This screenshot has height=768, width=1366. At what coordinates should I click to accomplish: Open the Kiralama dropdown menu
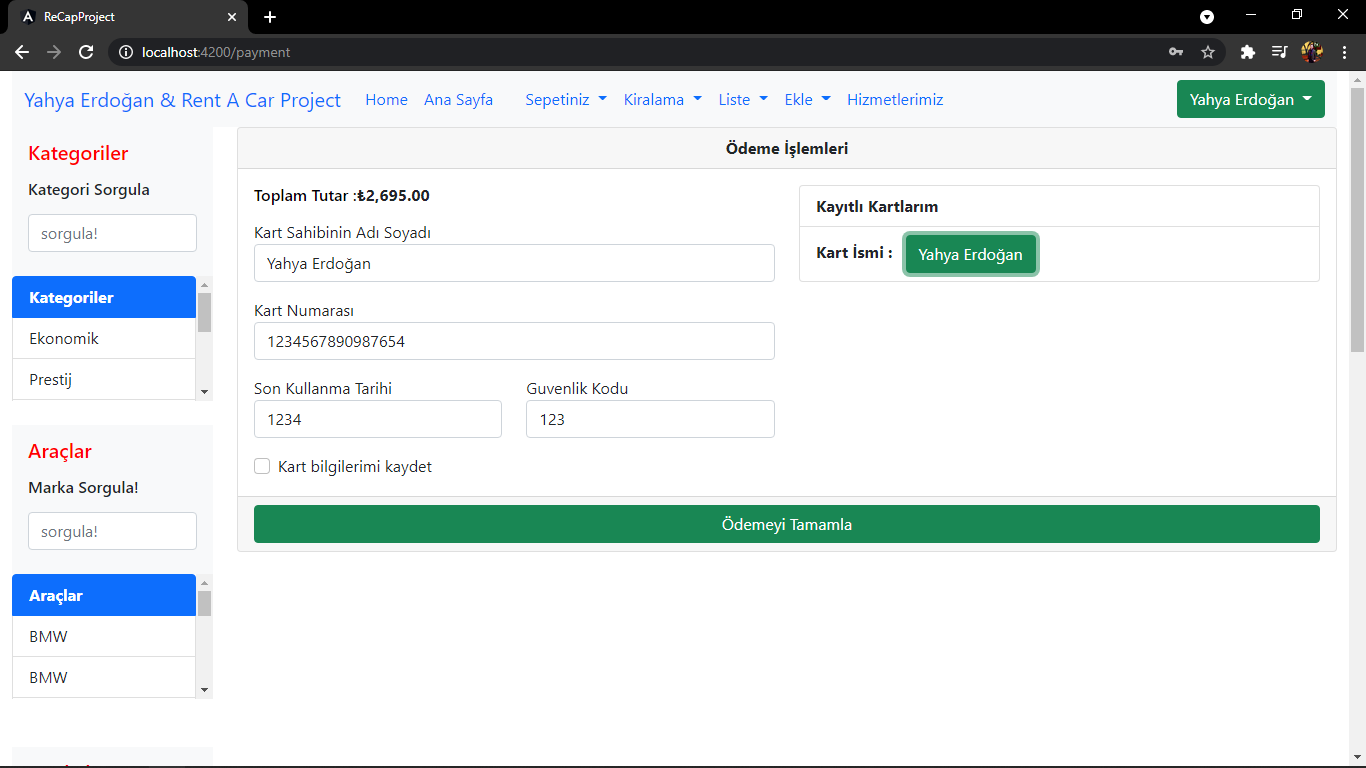click(662, 99)
